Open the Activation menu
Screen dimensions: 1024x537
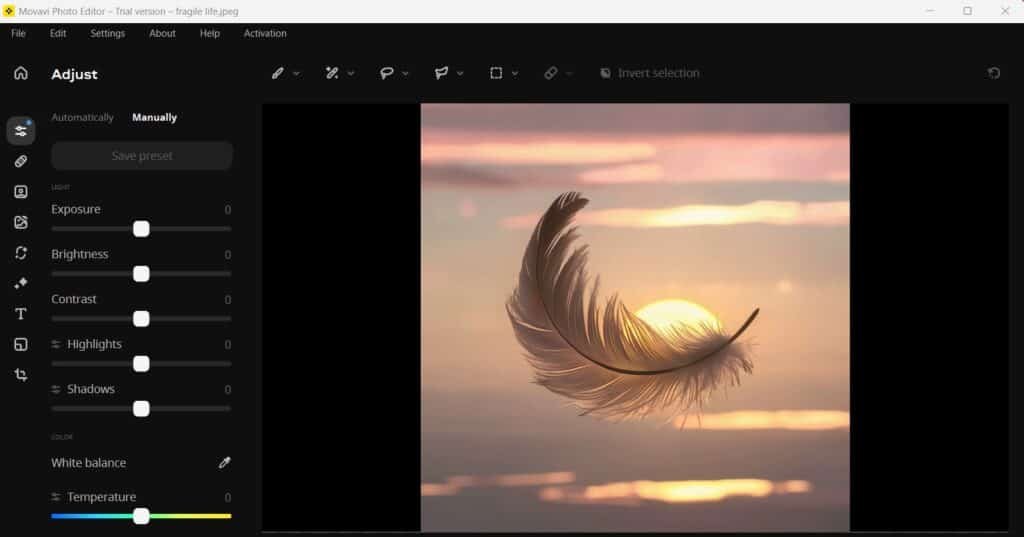[265, 33]
